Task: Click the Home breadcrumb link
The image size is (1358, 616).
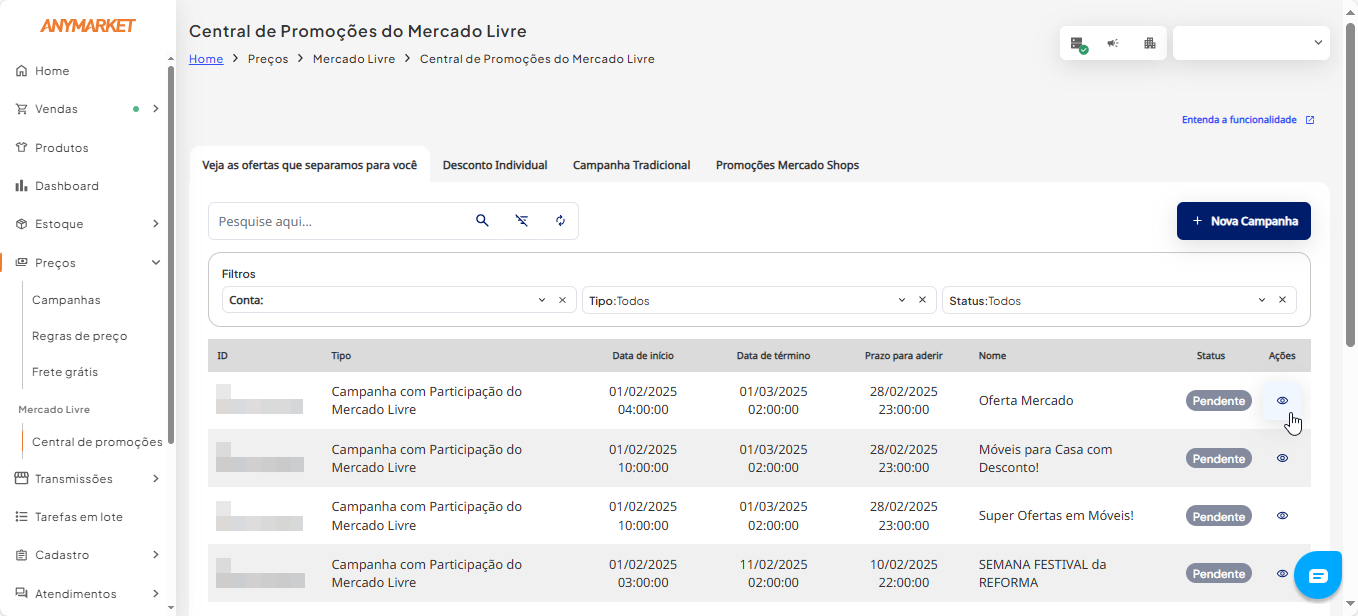Action: [206, 59]
